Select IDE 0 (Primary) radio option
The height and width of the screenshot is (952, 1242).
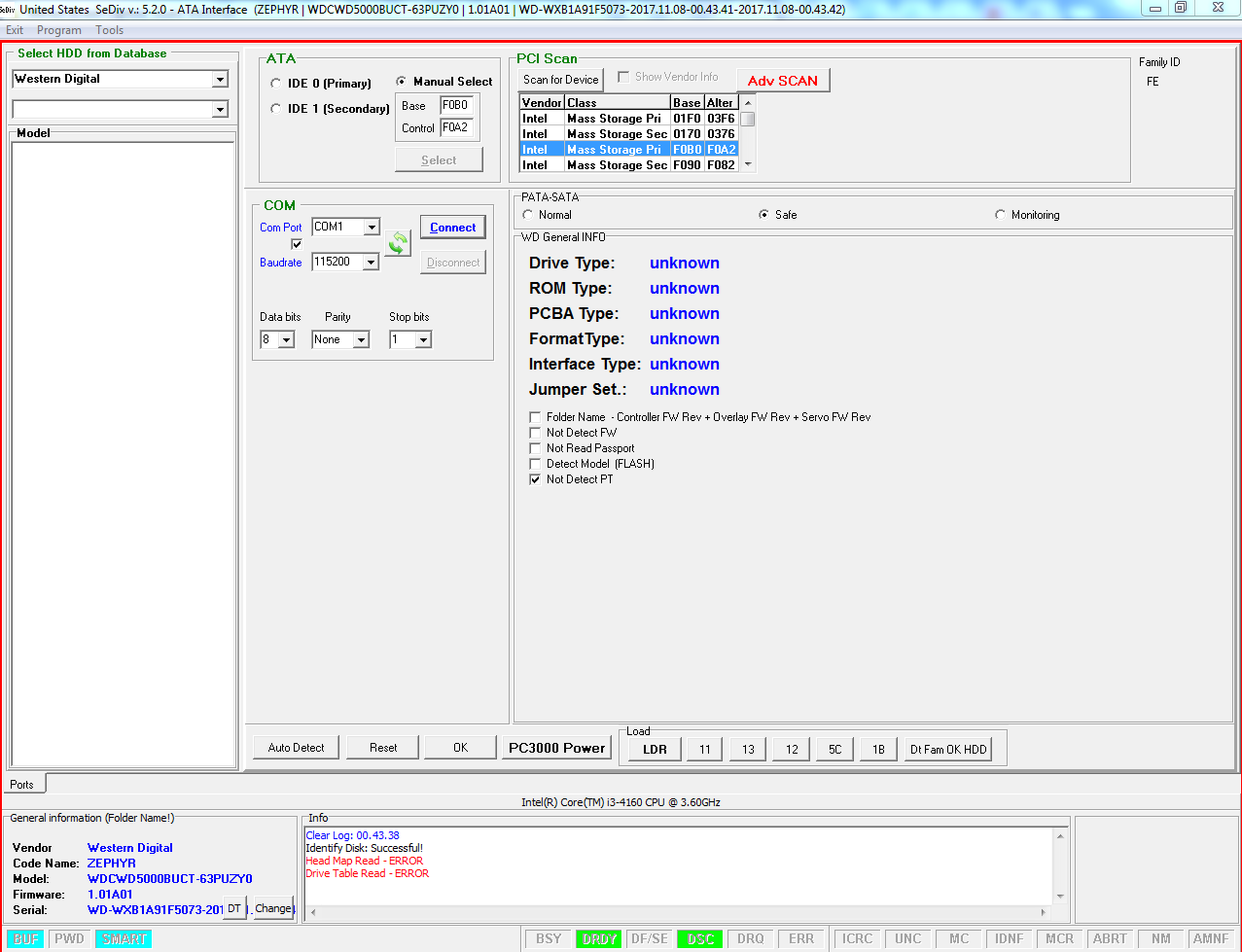(x=276, y=84)
